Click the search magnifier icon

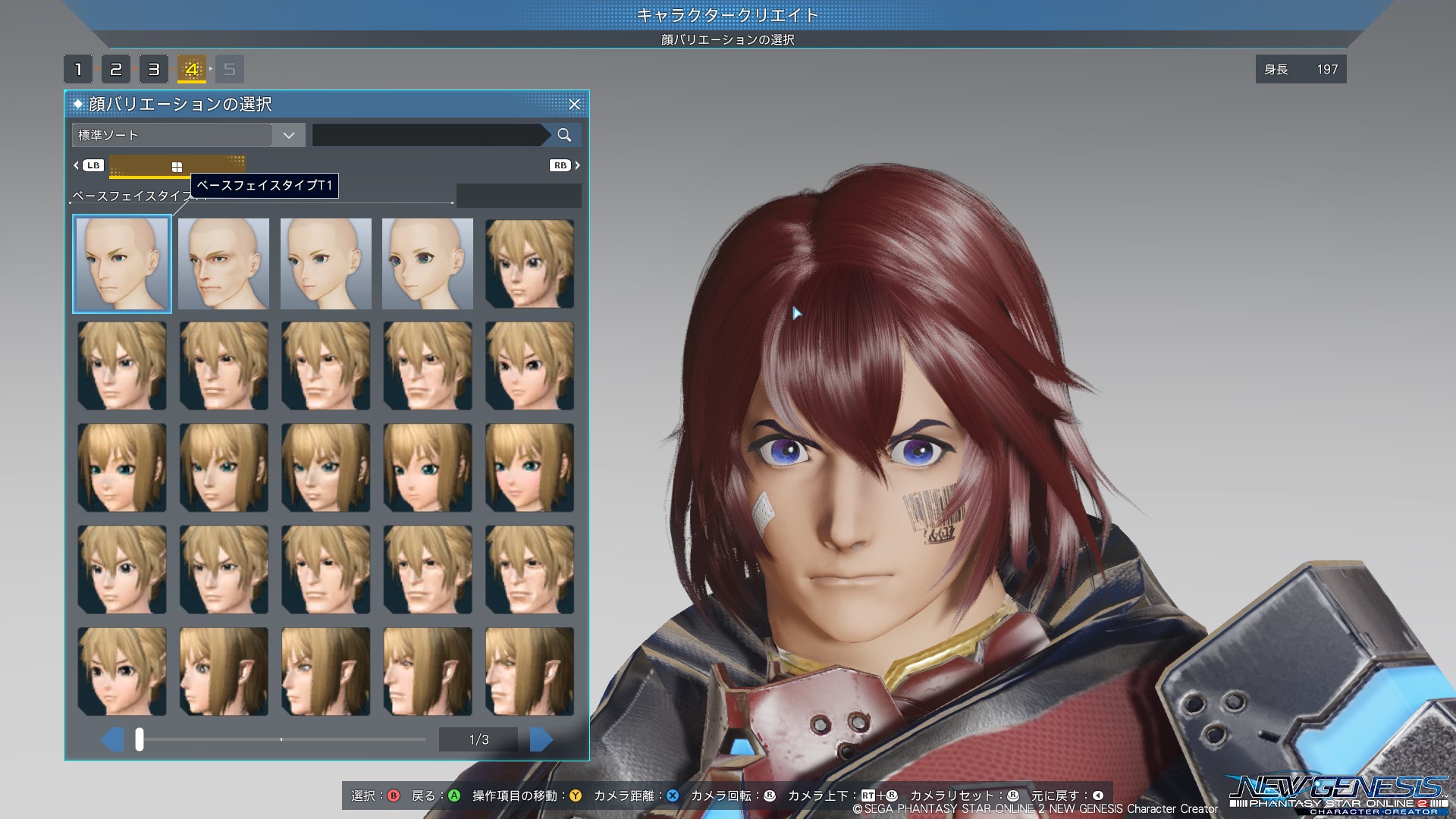(x=563, y=135)
